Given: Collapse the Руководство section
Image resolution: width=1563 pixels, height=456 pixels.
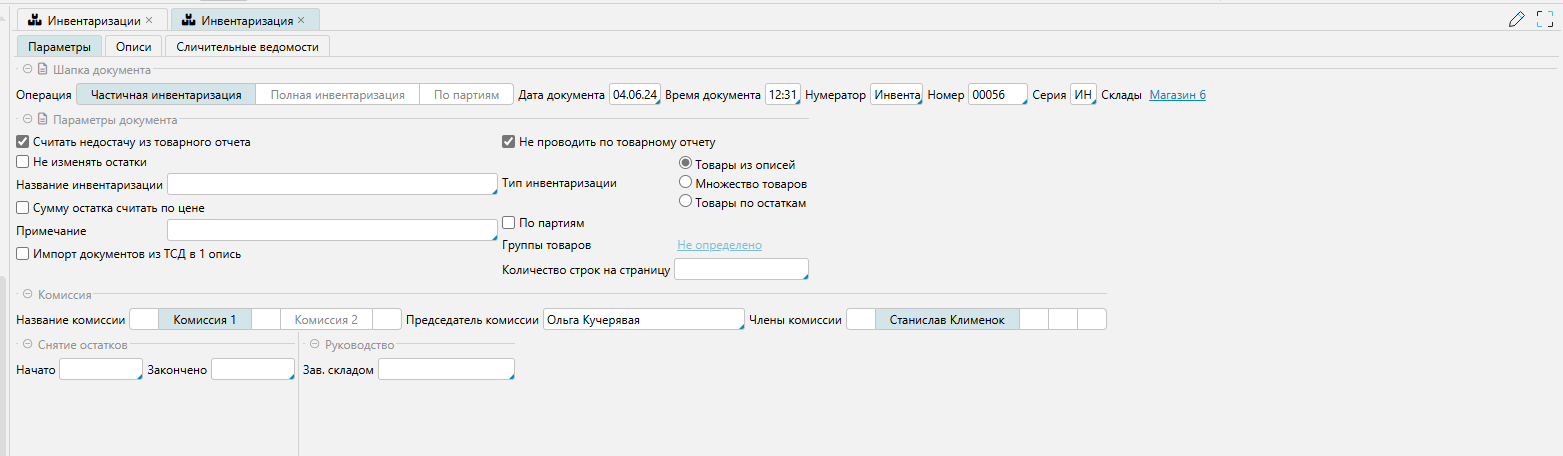Looking at the screenshot, I should tap(314, 345).
